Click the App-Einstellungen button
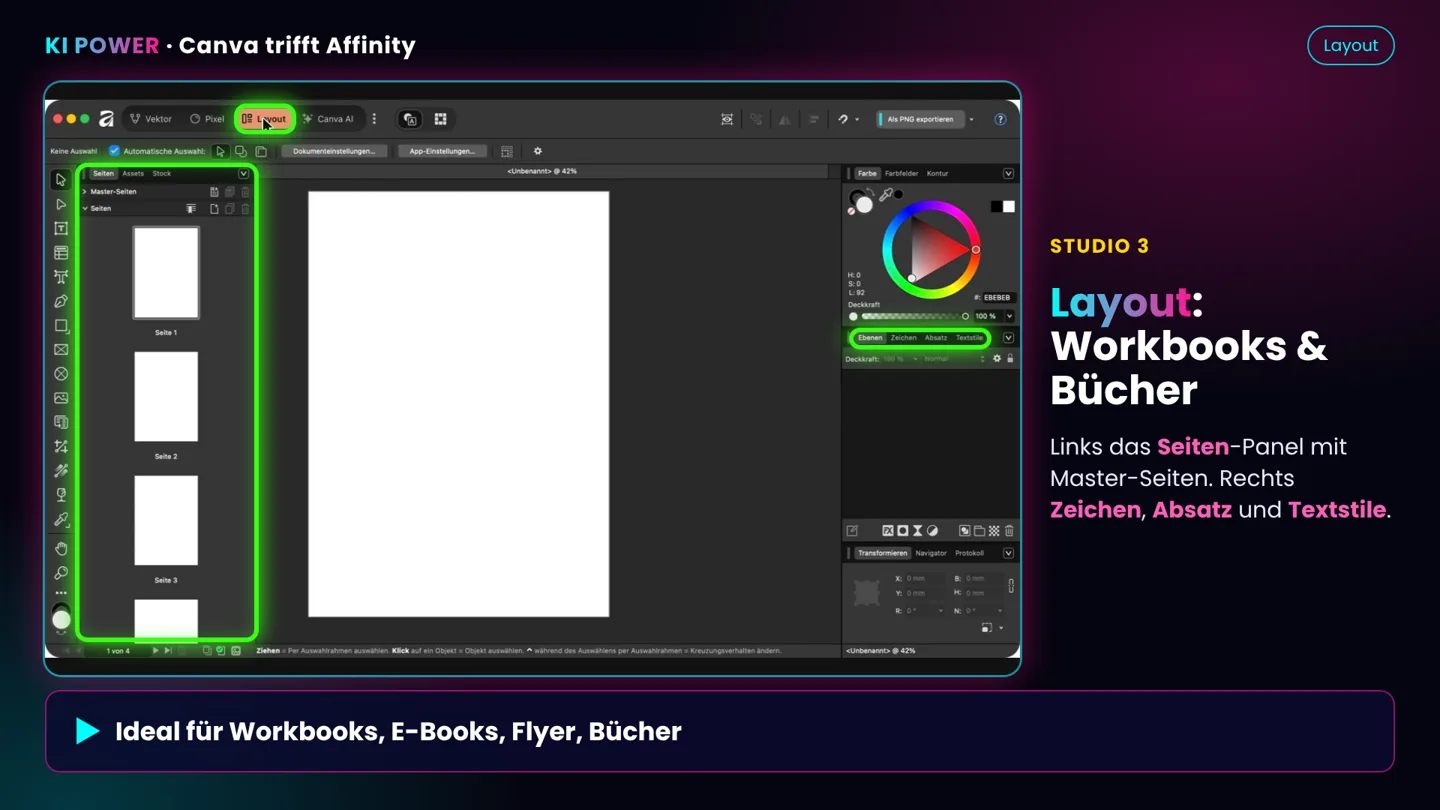The width and height of the screenshot is (1440, 810). 442,151
